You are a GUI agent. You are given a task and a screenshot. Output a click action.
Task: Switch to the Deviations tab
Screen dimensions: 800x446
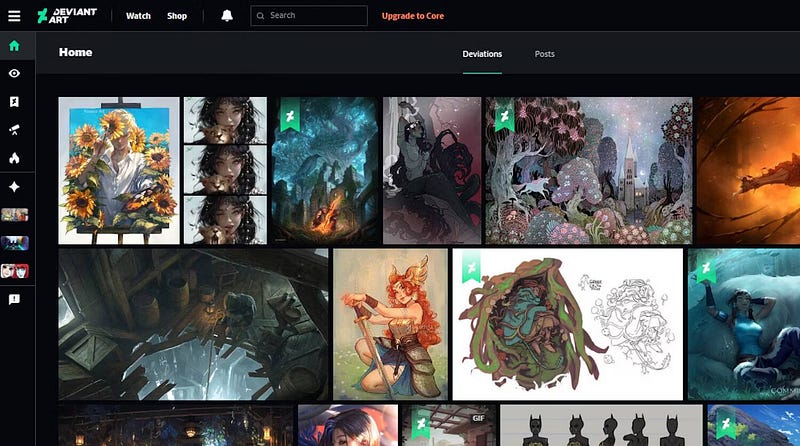point(482,54)
